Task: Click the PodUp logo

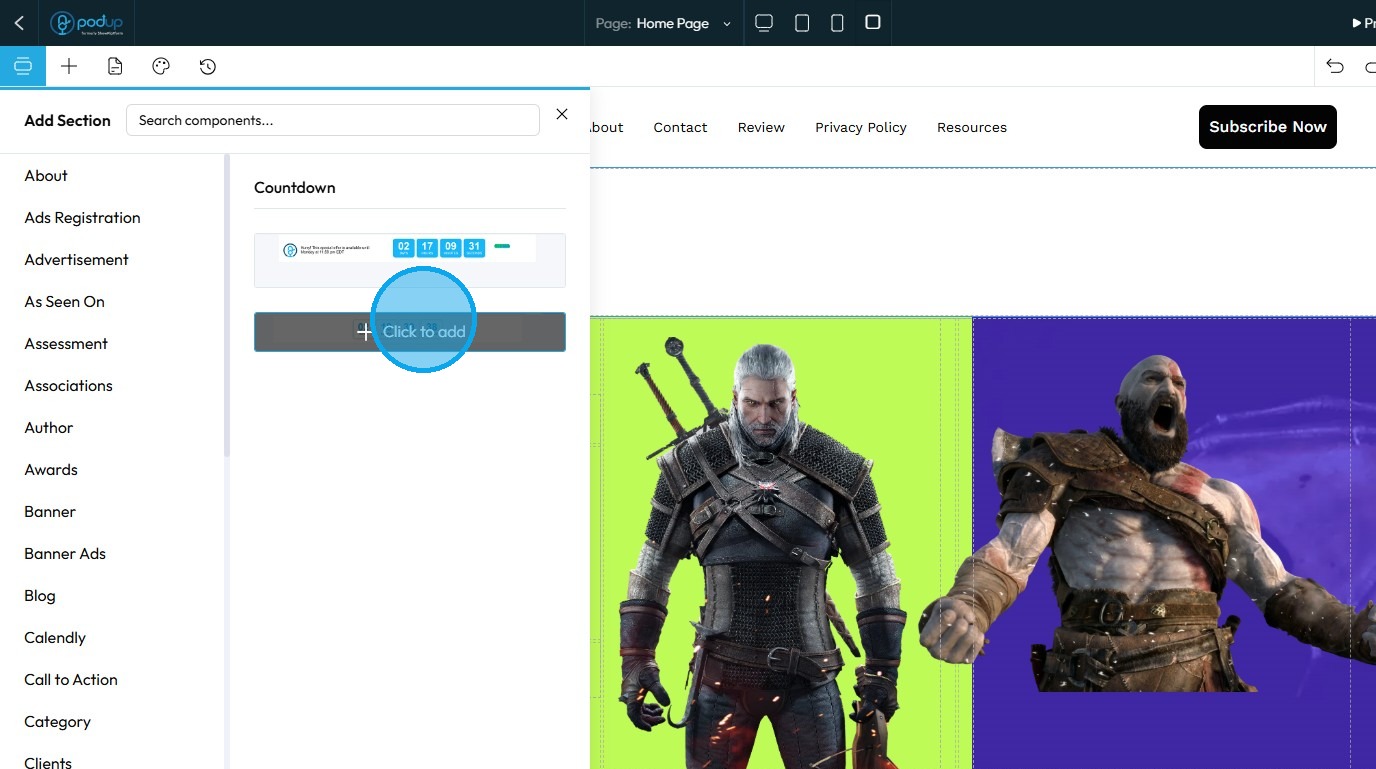Action: (86, 23)
